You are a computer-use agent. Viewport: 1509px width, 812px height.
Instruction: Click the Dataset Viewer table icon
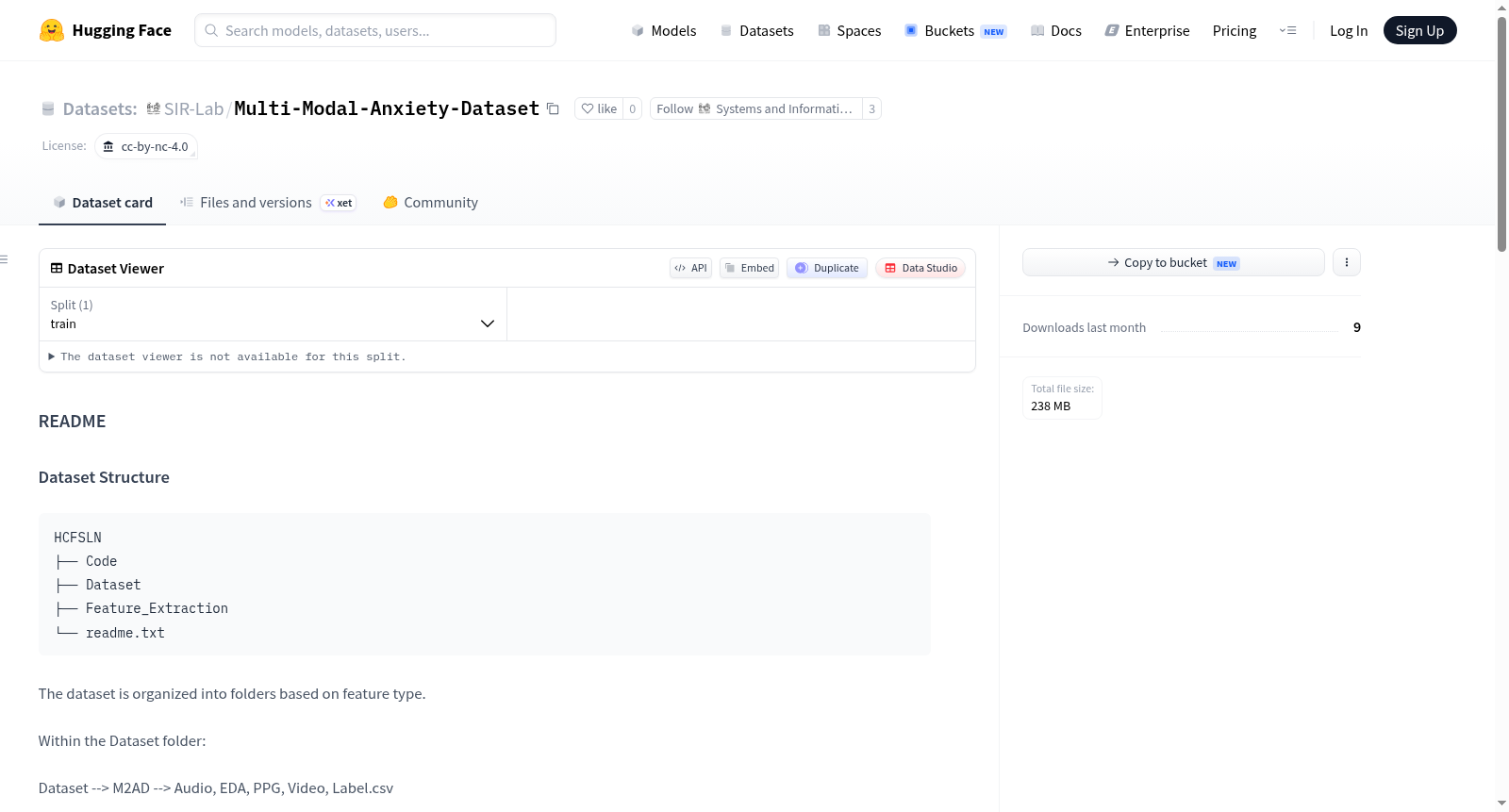point(57,268)
